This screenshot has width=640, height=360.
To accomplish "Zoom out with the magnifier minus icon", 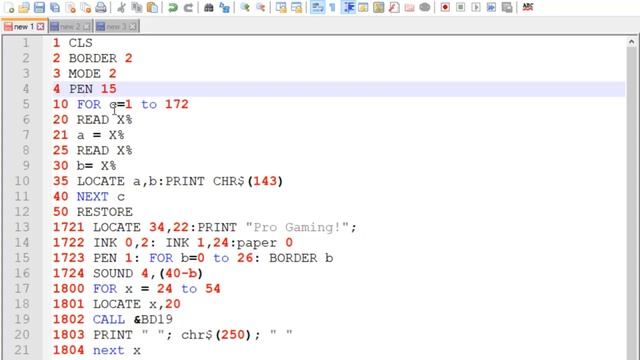I will point(260,7).
